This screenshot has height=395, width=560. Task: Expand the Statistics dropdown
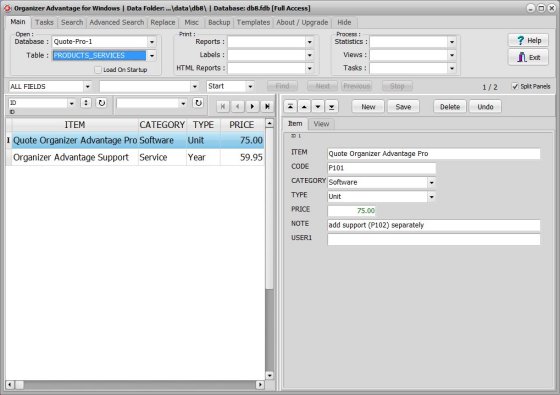pyautogui.click(x=452, y=42)
